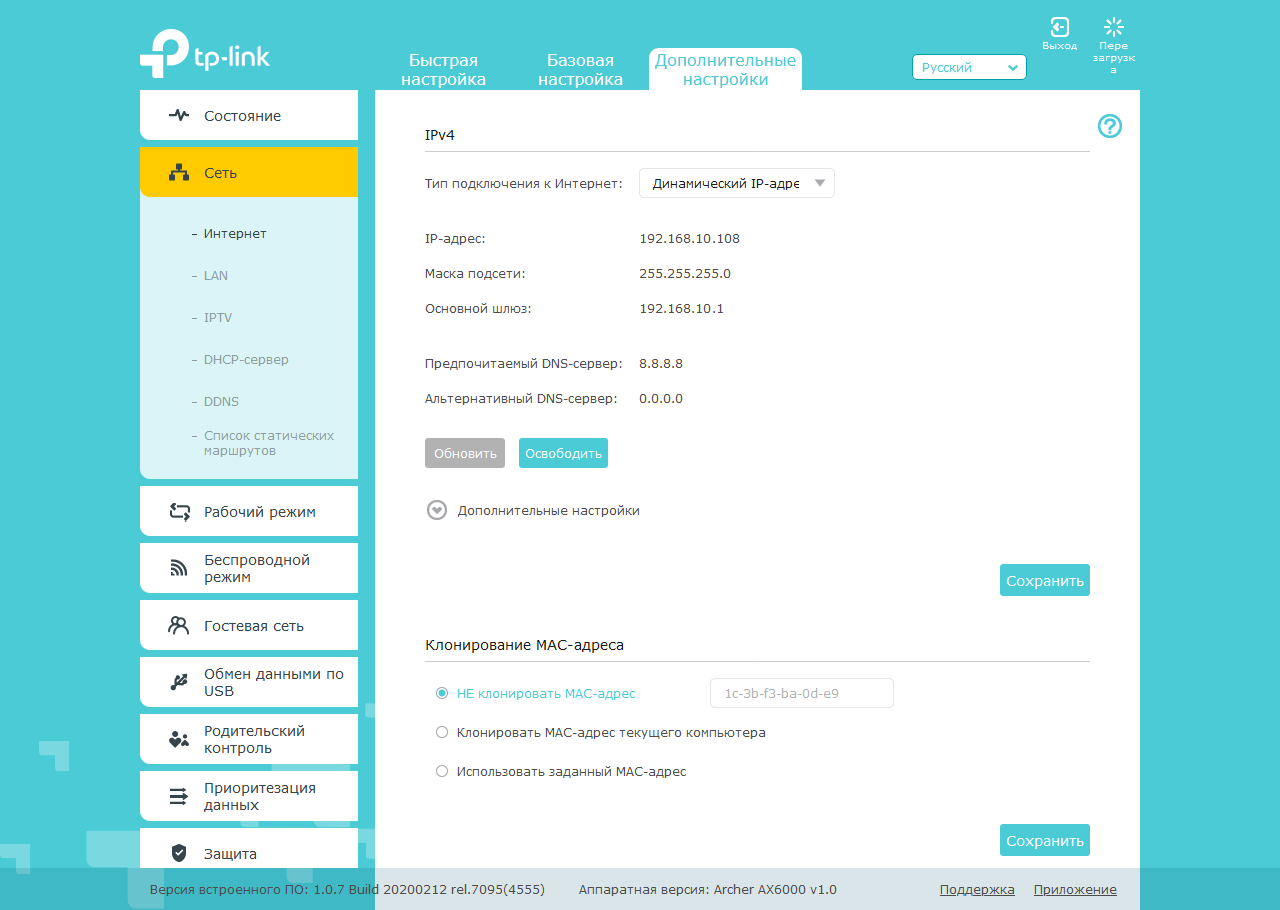
Task: Click the TP-Link logo
Action: (205, 54)
